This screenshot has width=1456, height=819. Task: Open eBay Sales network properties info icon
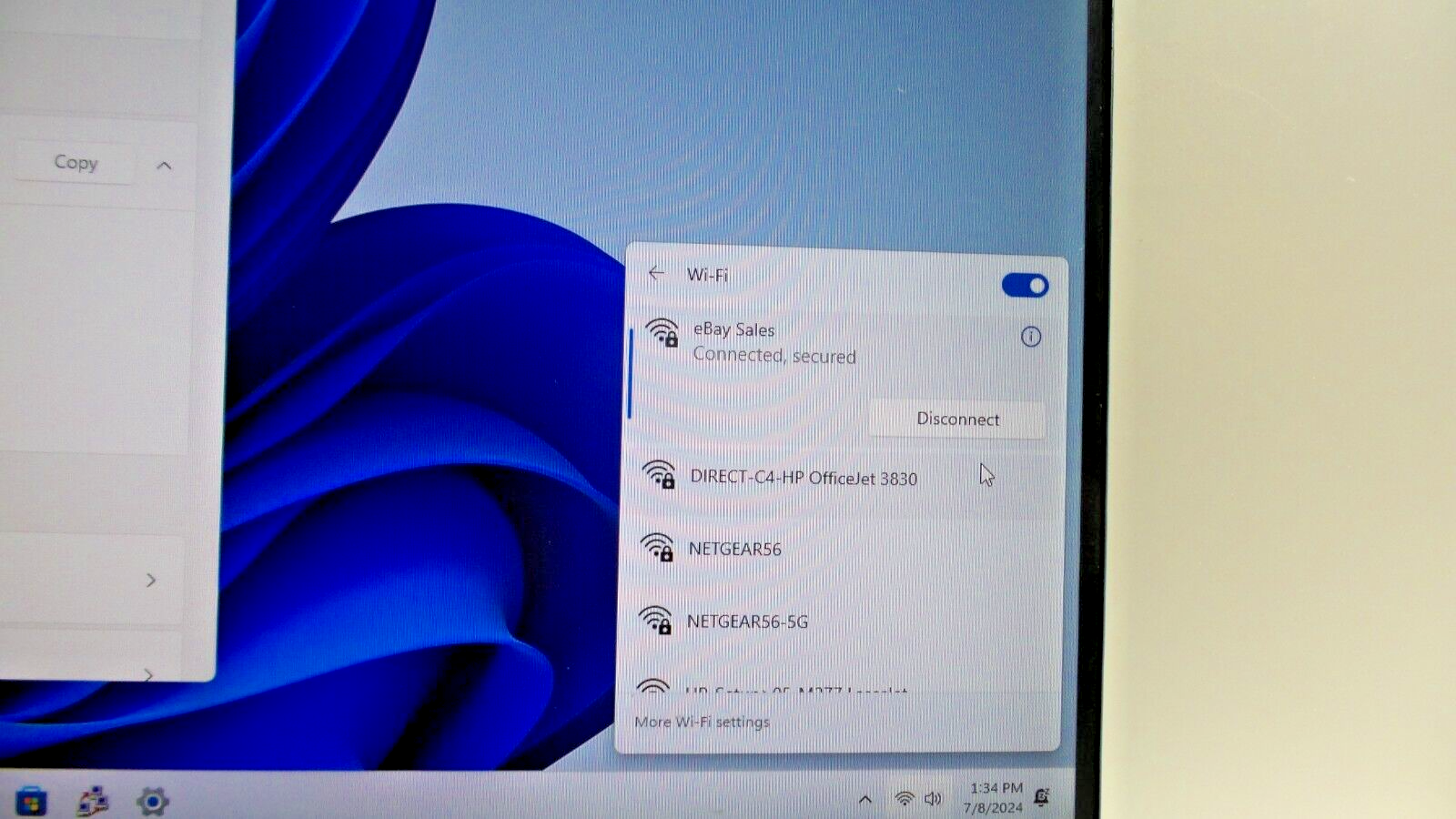click(1030, 337)
